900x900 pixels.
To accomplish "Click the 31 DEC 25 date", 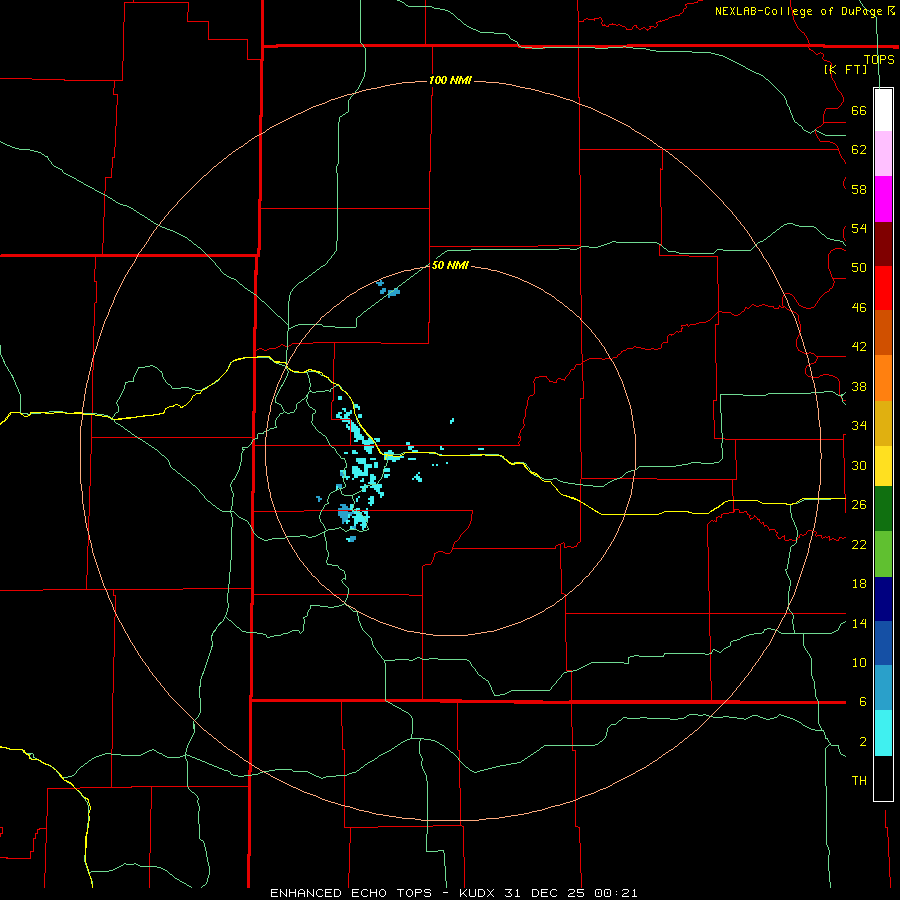I will [546, 893].
